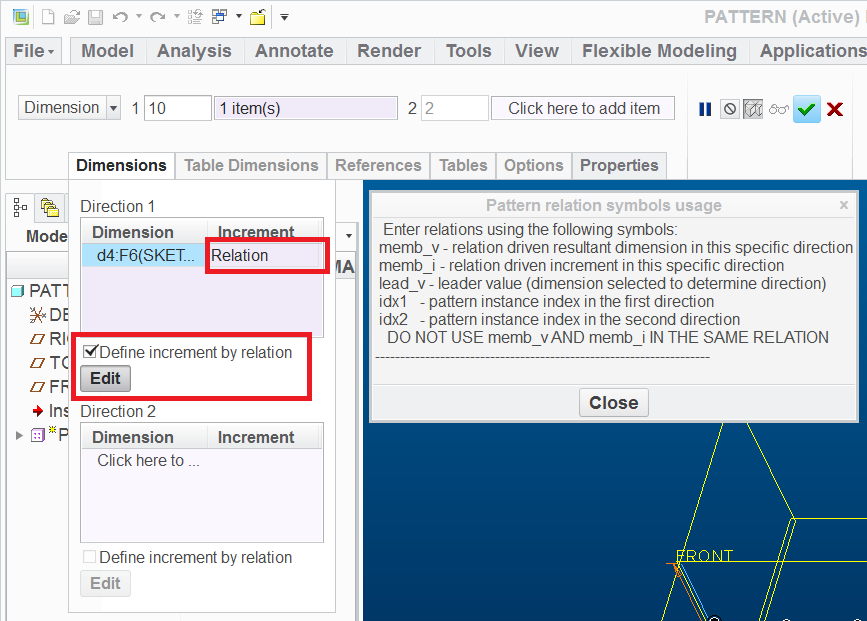This screenshot has width=867, height=621.
Task: Switch to the Model ribbon tab
Action: 107,51
